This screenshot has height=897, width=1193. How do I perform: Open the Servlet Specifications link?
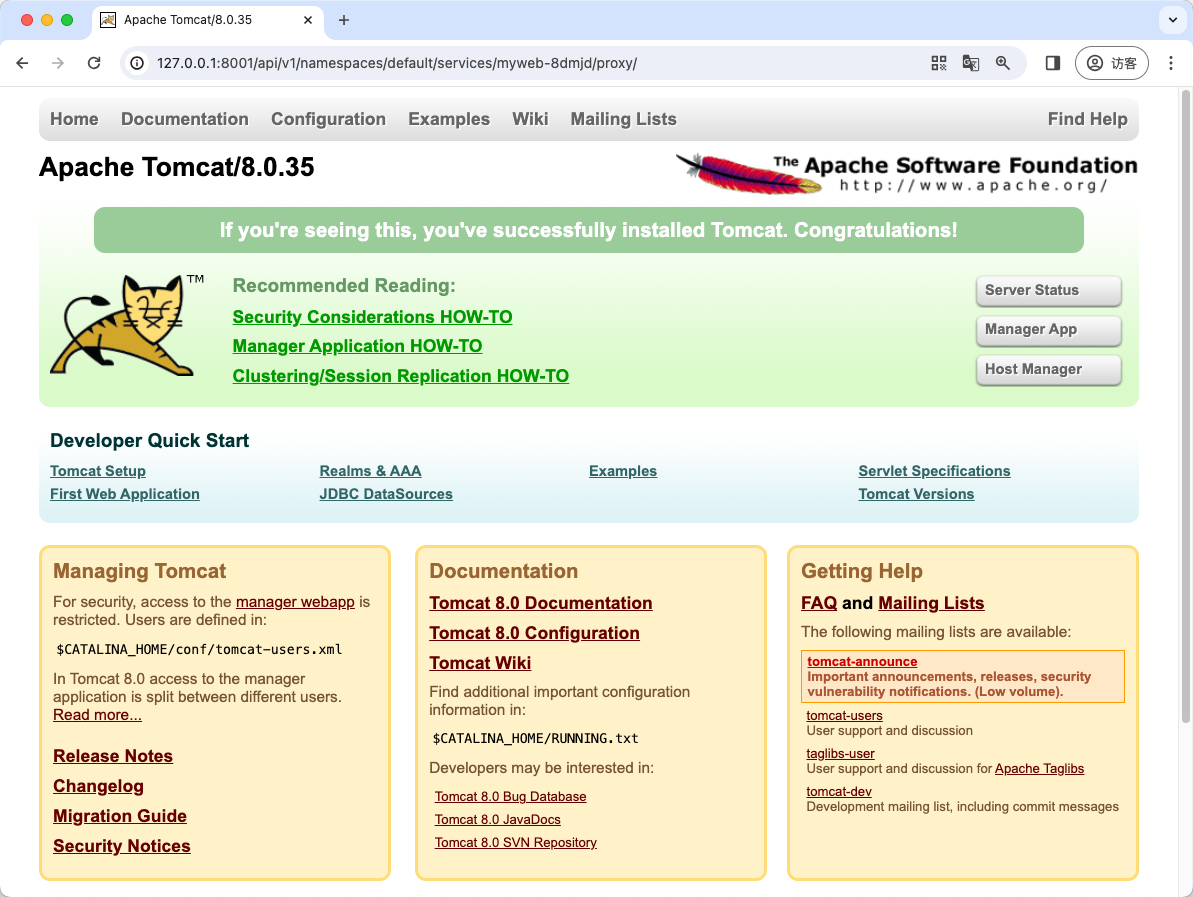coord(934,471)
